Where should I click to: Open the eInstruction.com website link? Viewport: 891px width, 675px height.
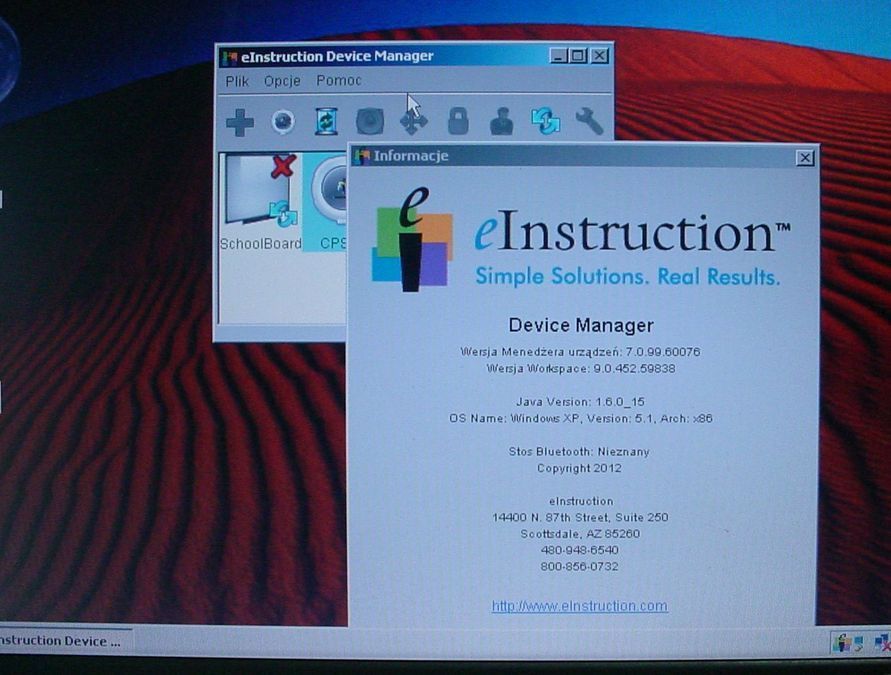coord(580,606)
